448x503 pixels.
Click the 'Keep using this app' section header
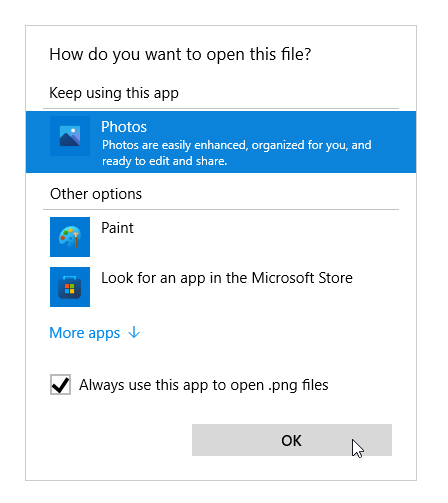click(x=114, y=93)
